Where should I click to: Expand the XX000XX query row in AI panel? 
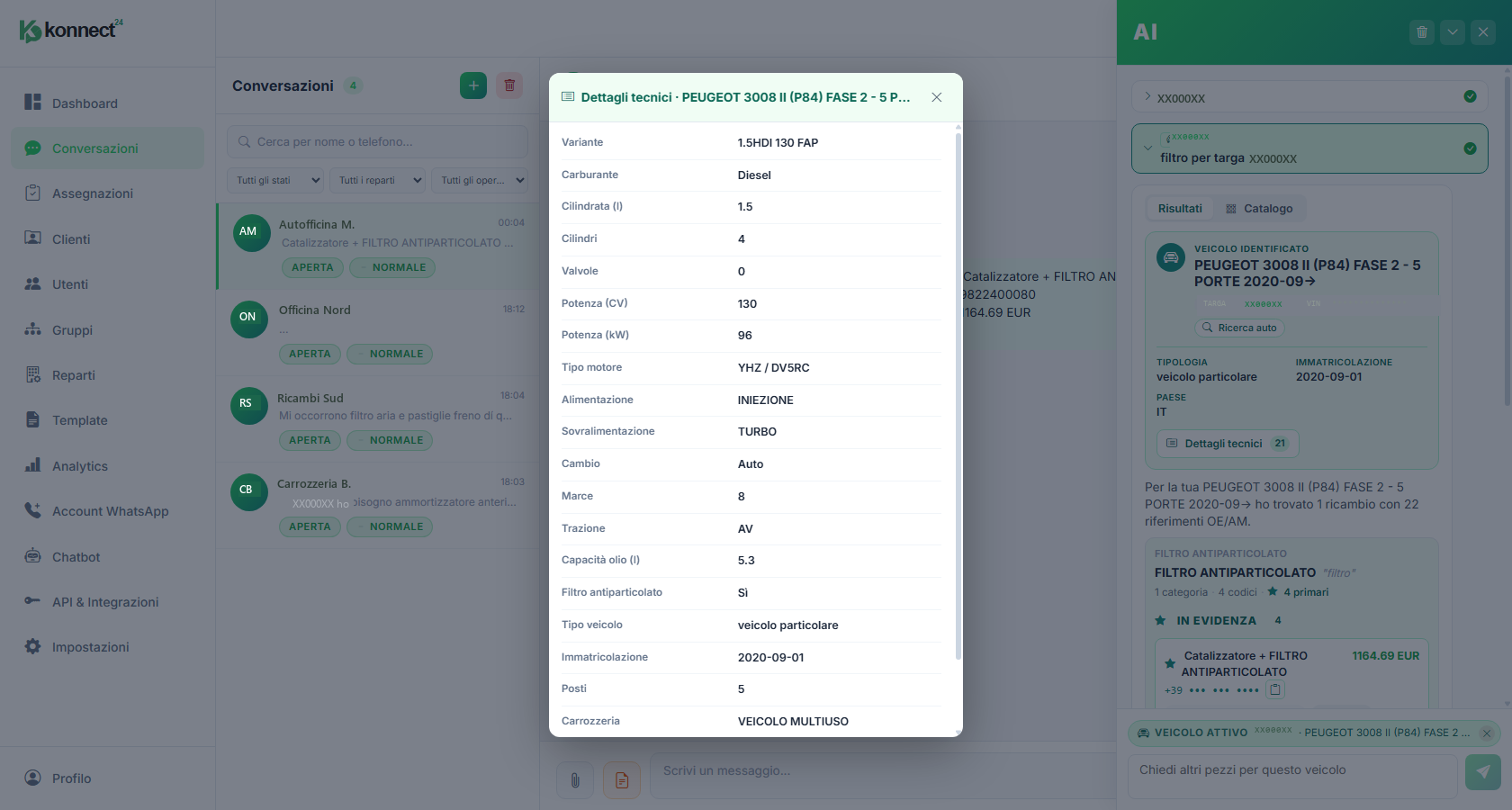pos(1309,97)
